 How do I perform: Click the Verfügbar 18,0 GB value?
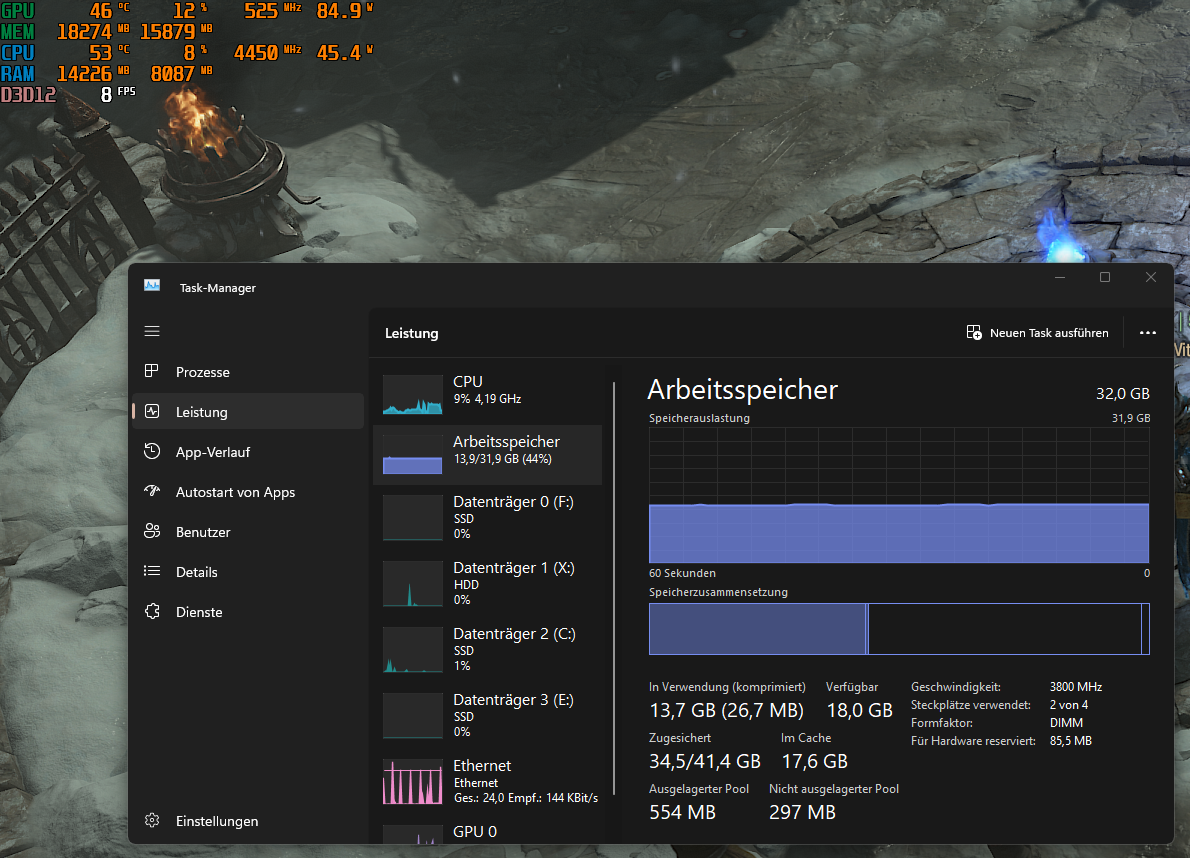859,710
